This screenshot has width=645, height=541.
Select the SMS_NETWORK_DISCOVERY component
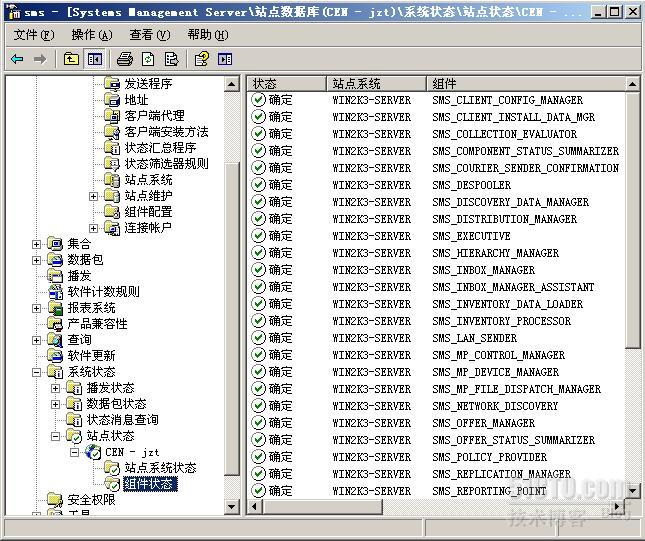pos(495,406)
